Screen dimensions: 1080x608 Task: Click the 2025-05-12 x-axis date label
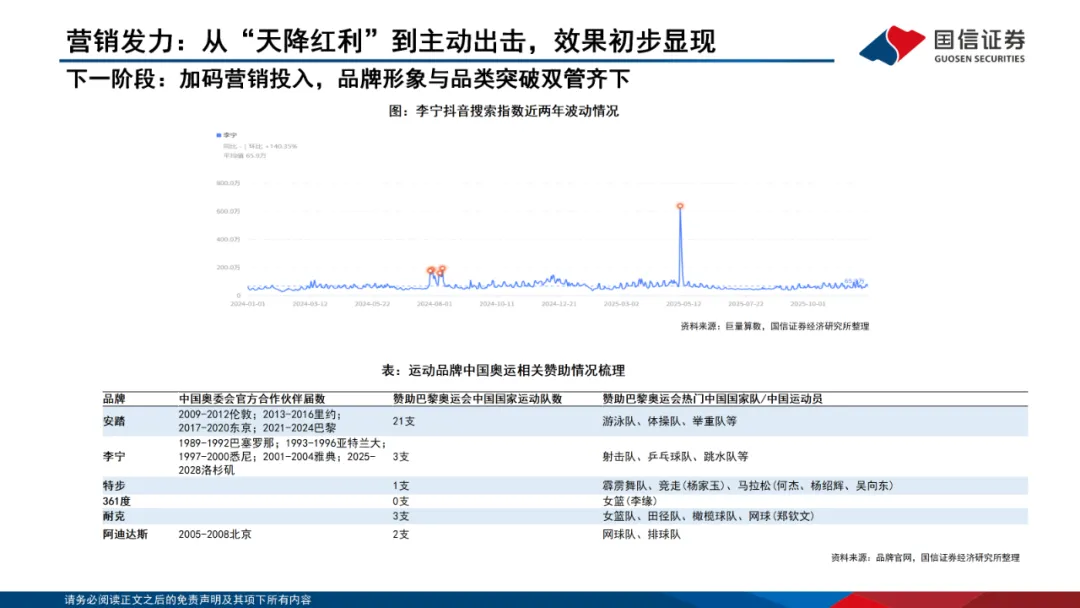683,304
